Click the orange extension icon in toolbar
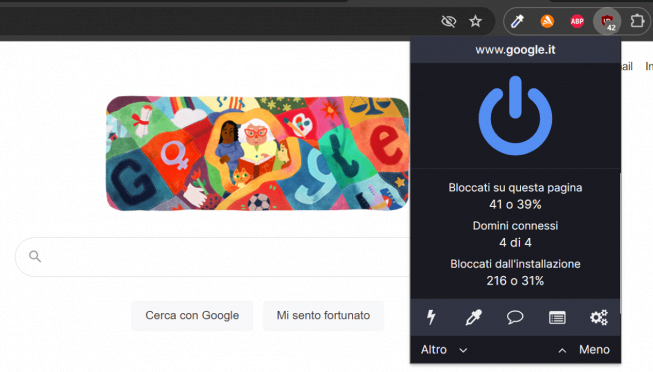653x372 pixels. (x=547, y=21)
